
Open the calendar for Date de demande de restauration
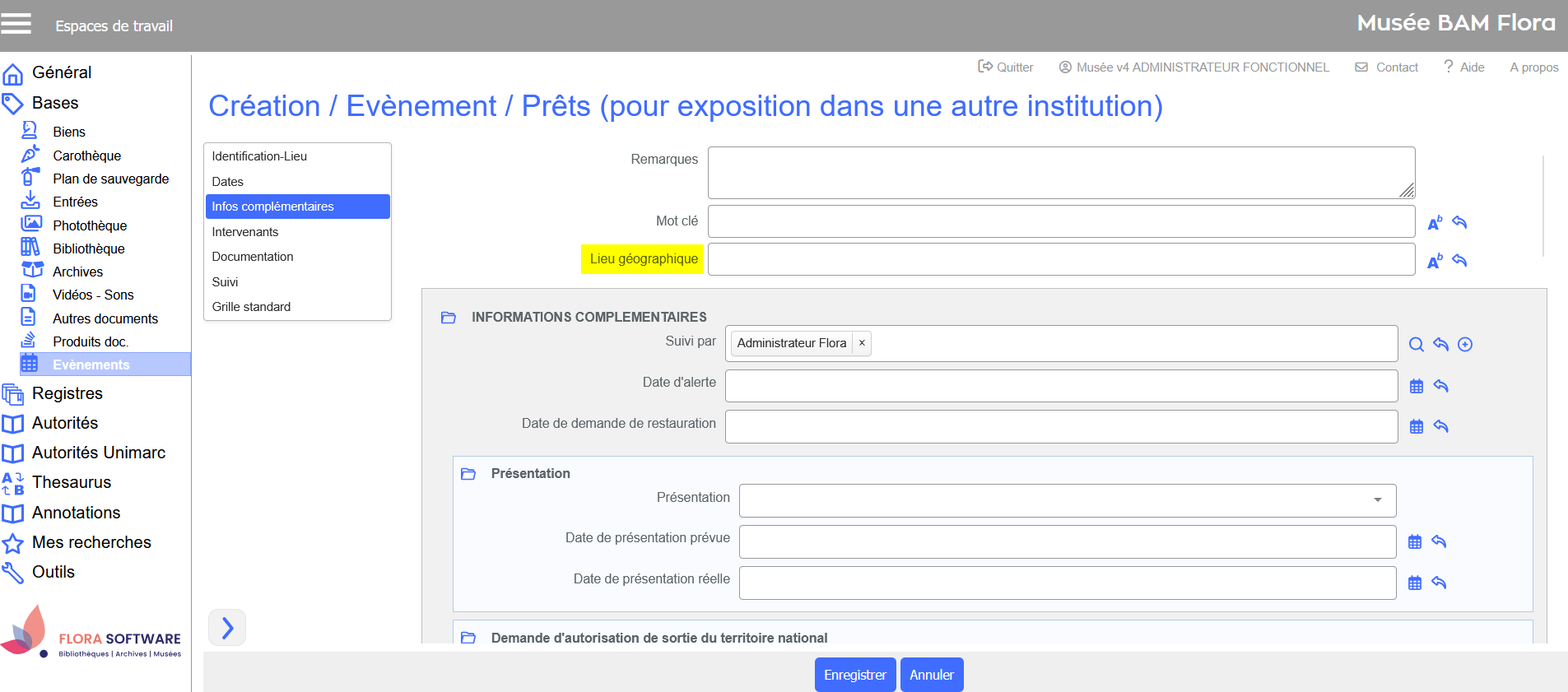[1417, 426]
